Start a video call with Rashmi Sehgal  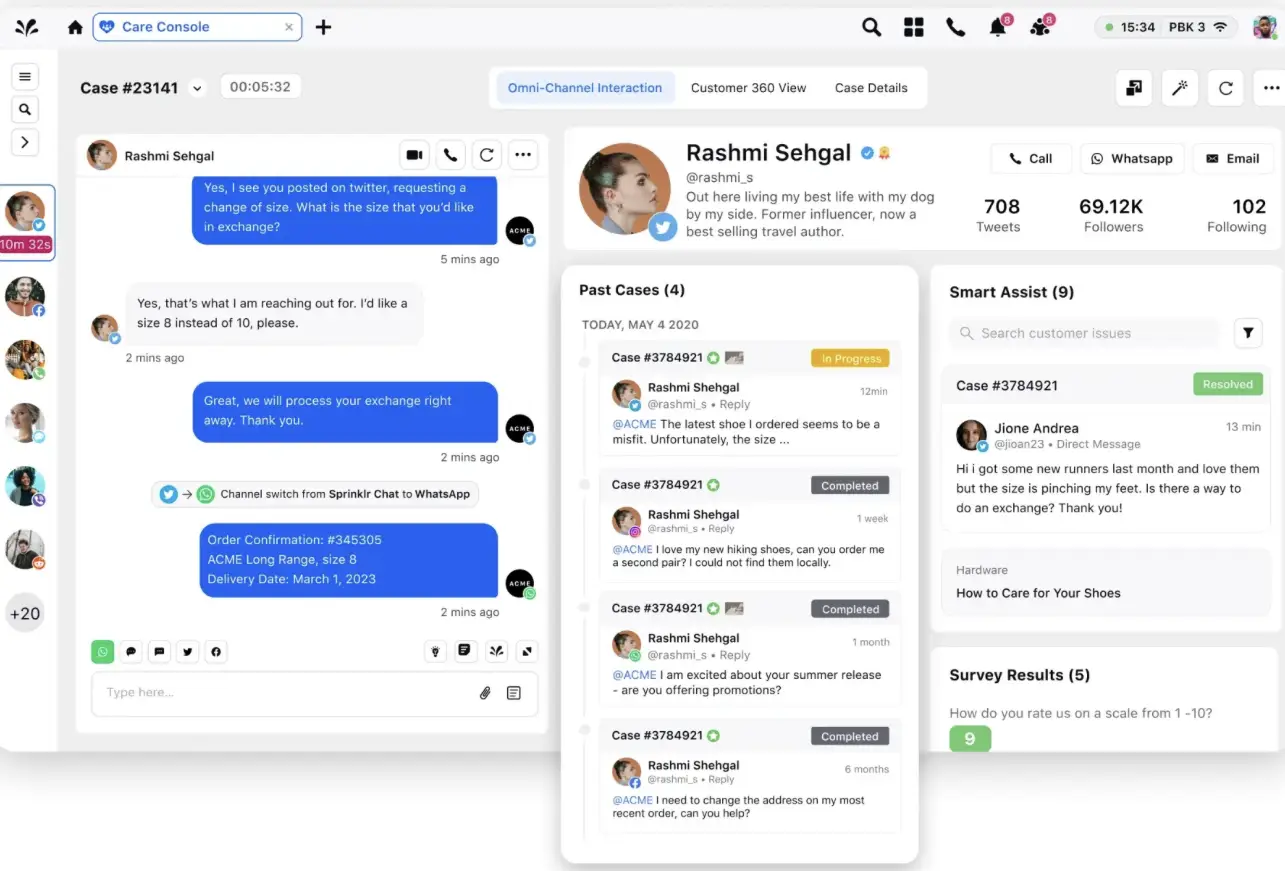[x=414, y=155]
